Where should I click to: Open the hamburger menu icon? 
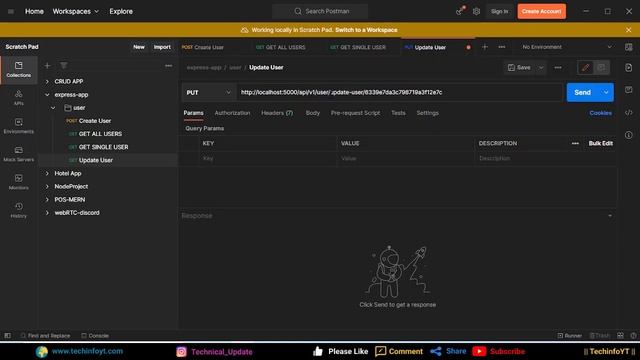point(11,11)
